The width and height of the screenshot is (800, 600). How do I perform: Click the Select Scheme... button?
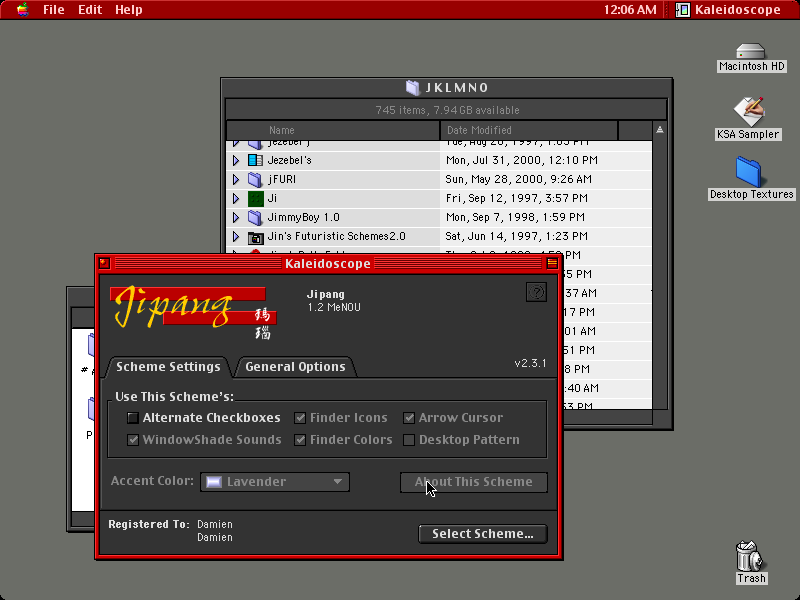pyautogui.click(x=483, y=534)
